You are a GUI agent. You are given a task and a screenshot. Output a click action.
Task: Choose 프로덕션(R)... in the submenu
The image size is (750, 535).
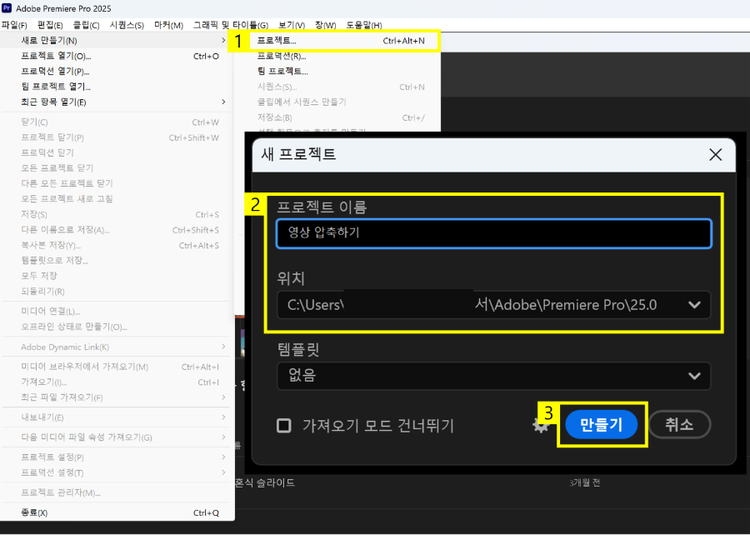337,56
